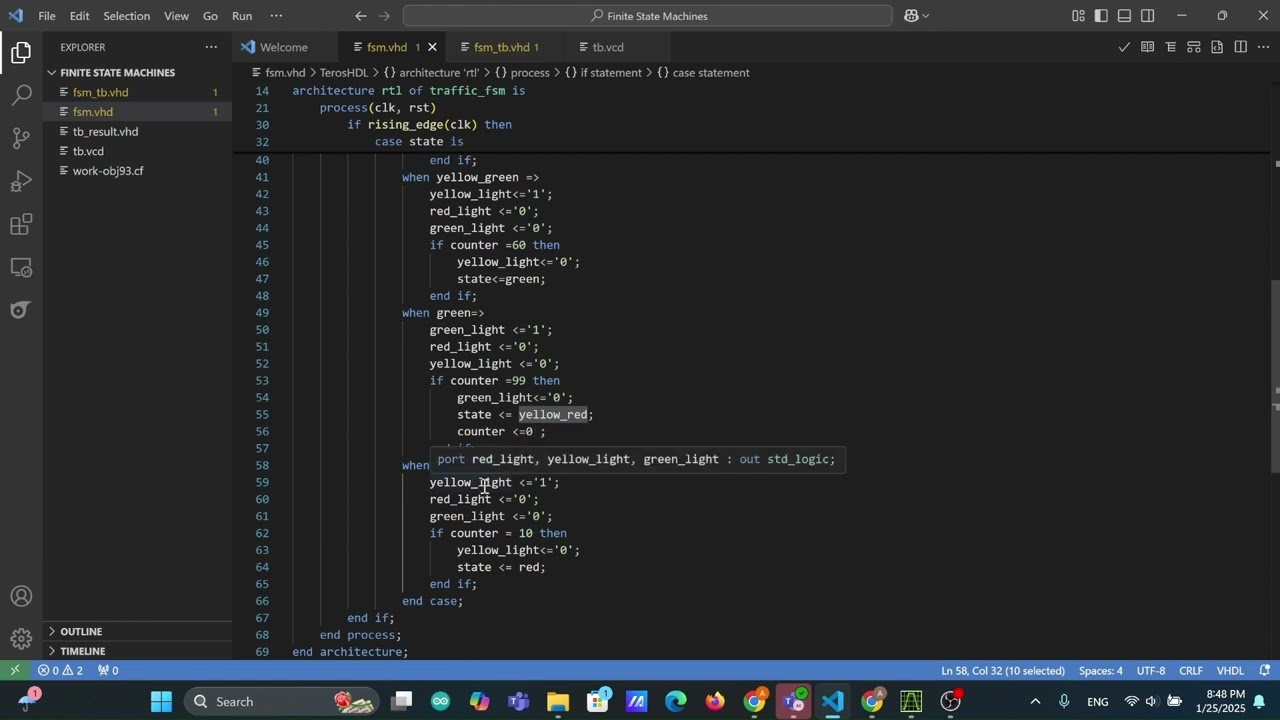Screen dimensions: 1280x720
Task: Click the hierarchy tree icon in editor toolbar
Action: (1170, 47)
